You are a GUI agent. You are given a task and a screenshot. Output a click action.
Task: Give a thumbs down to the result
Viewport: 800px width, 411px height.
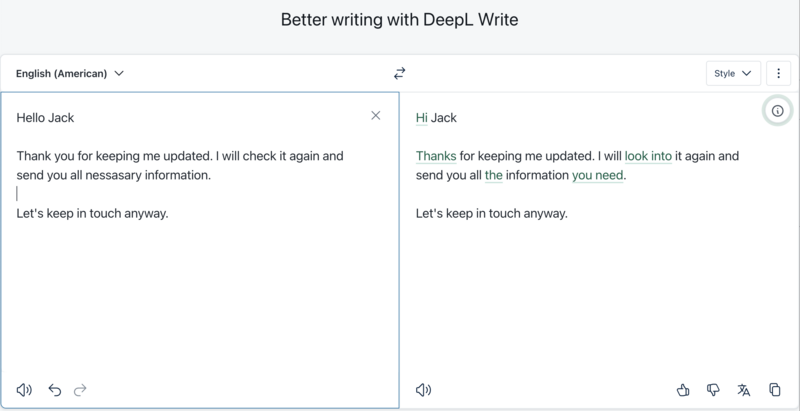tap(713, 390)
